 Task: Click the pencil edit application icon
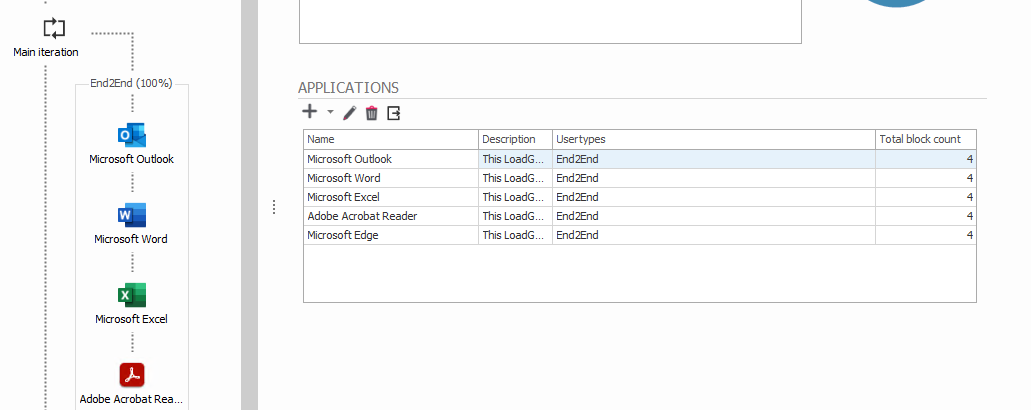350,114
